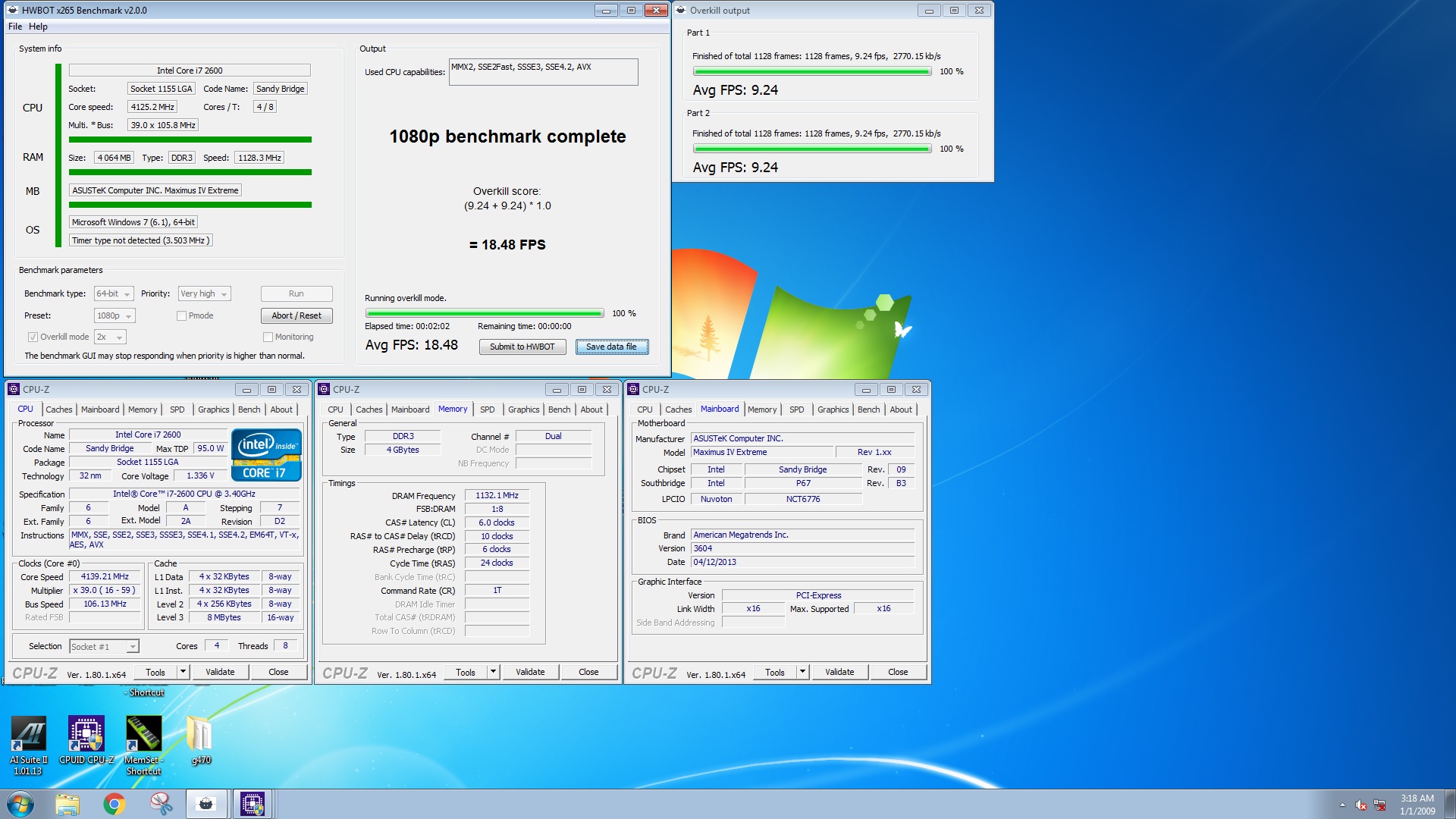Click the Memory CPU-Z window title icon
The width and height of the screenshot is (1456, 819).
(x=324, y=389)
